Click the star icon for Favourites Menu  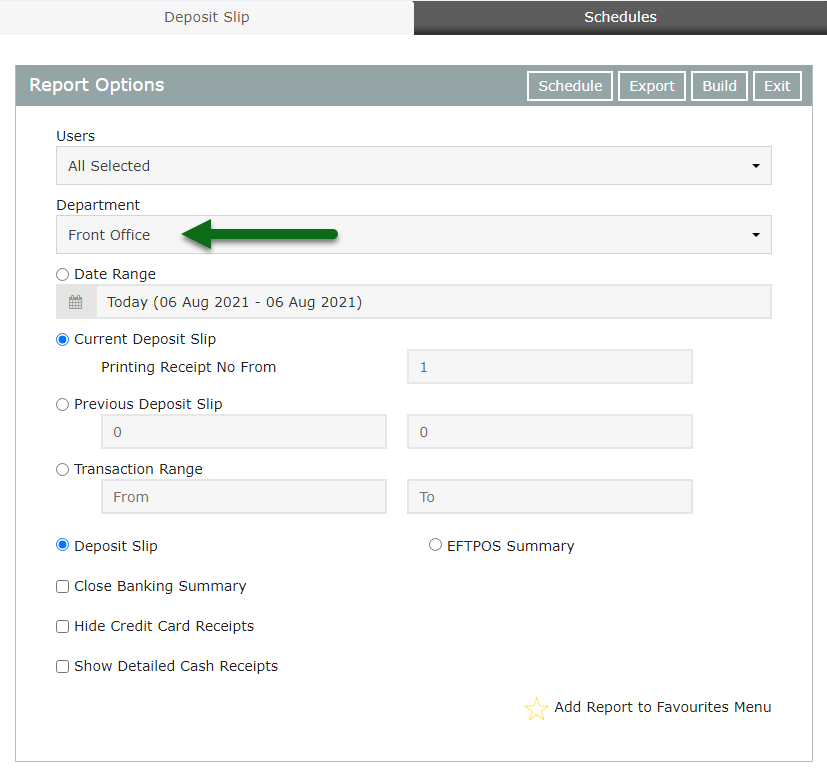[536, 708]
